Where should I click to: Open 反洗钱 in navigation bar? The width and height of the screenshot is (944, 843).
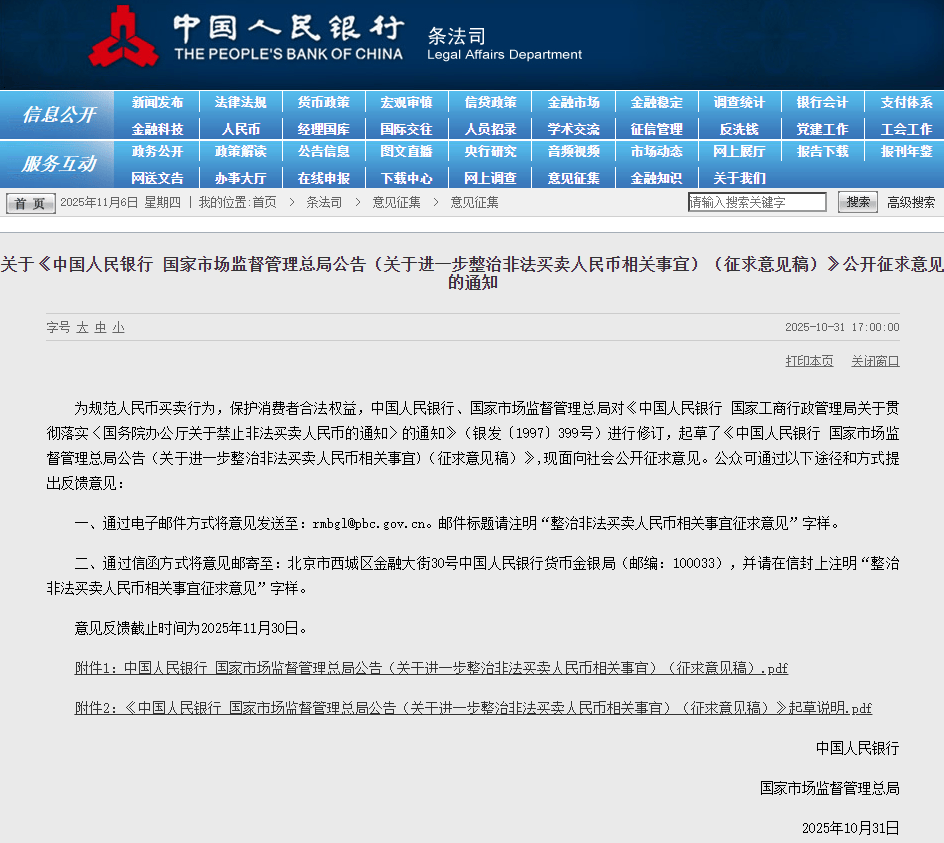739,129
